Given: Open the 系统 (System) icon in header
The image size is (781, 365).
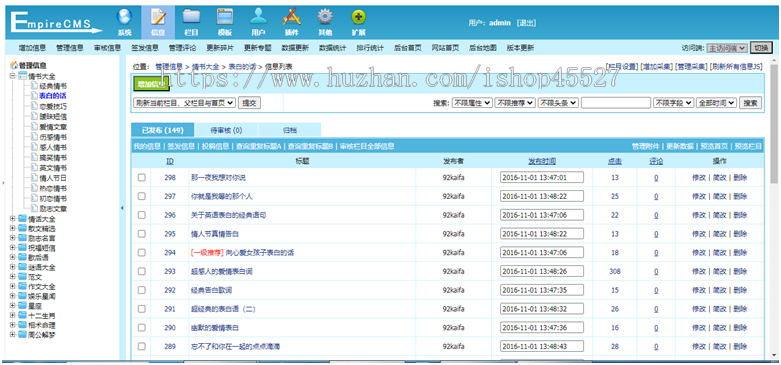Looking at the screenshot, I should [125, 21].
